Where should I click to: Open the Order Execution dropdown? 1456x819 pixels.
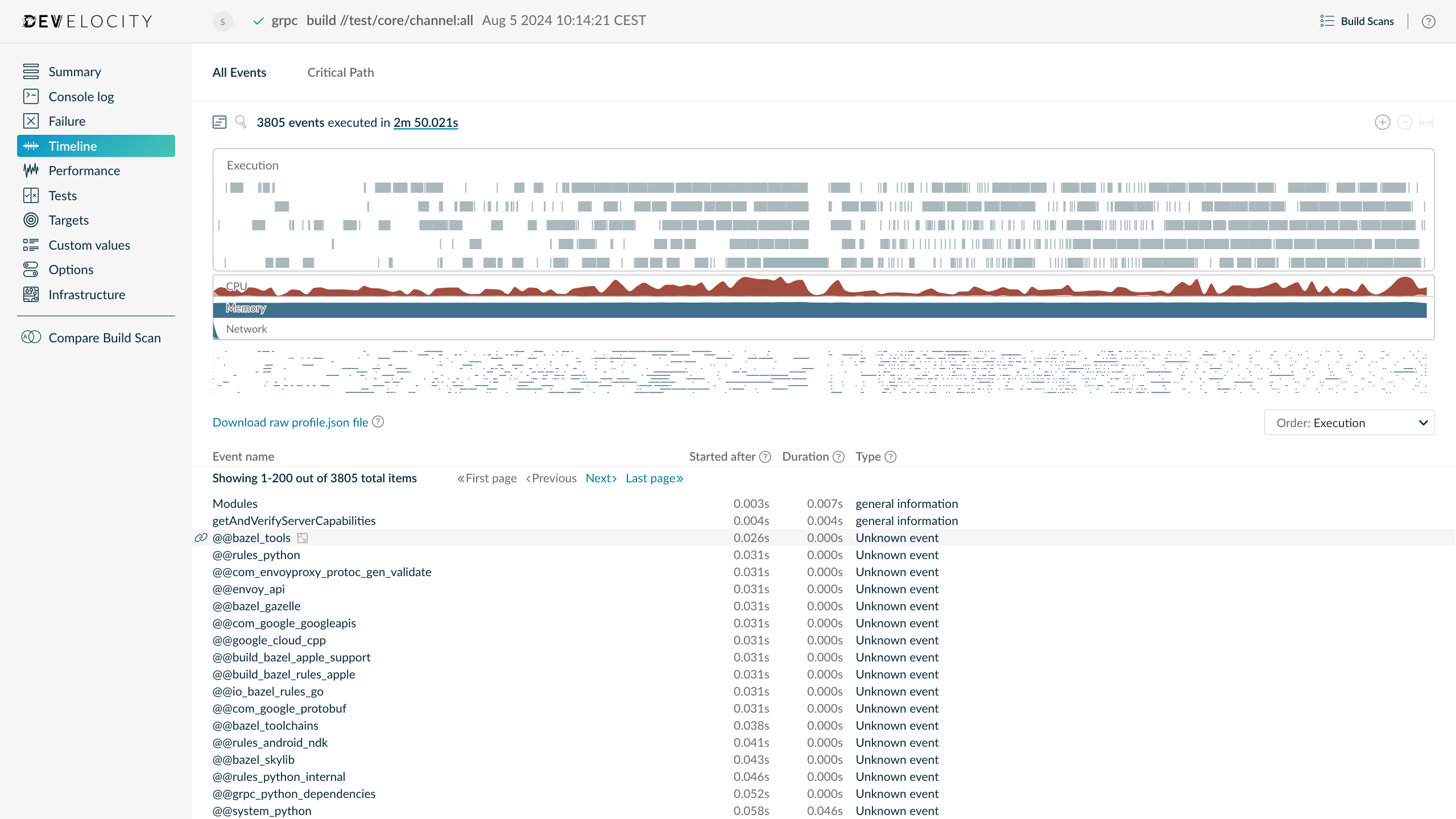coord(1349,422)
